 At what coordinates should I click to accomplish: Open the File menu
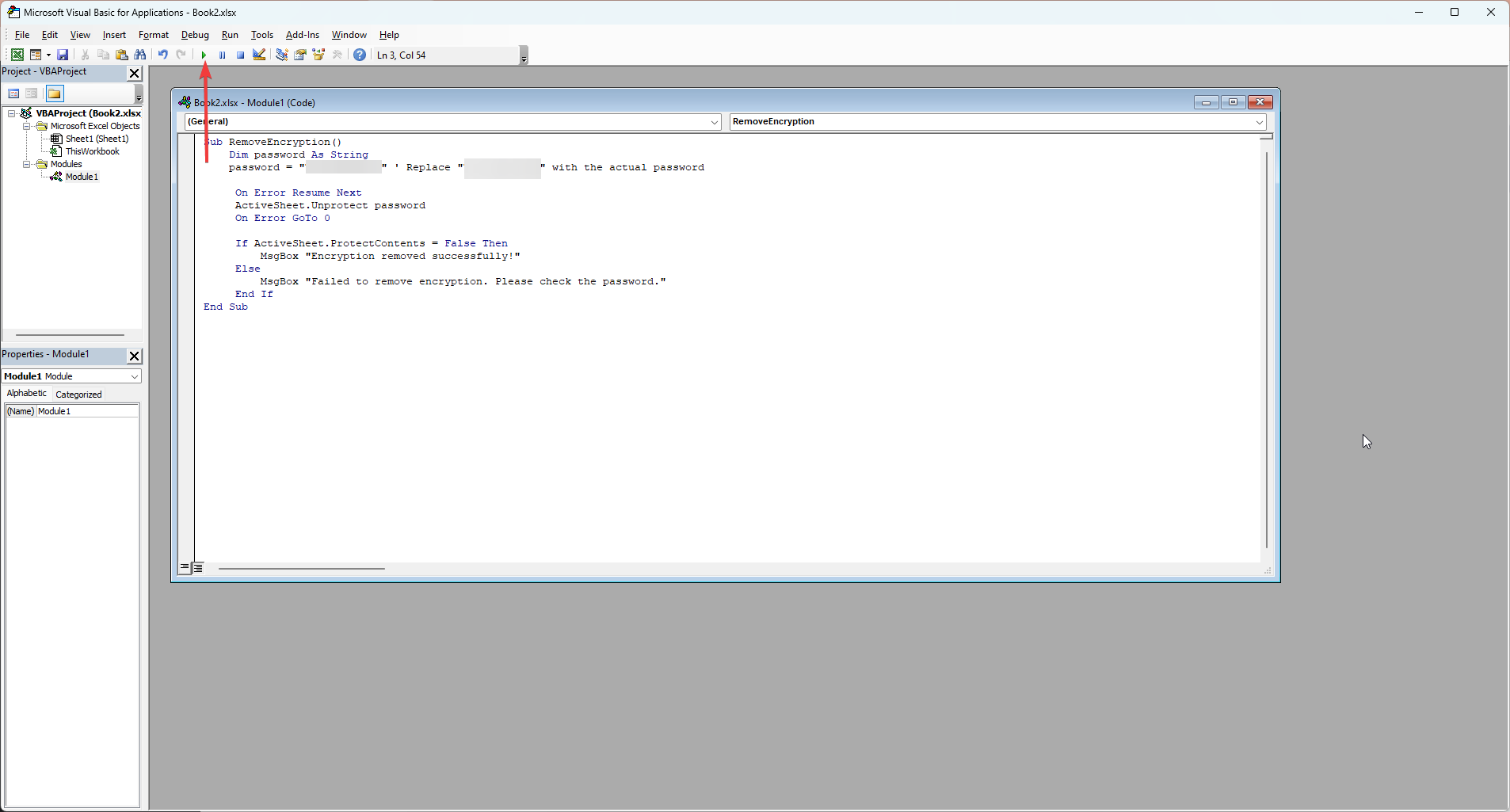pyautogui.click(x=22, y=35)
